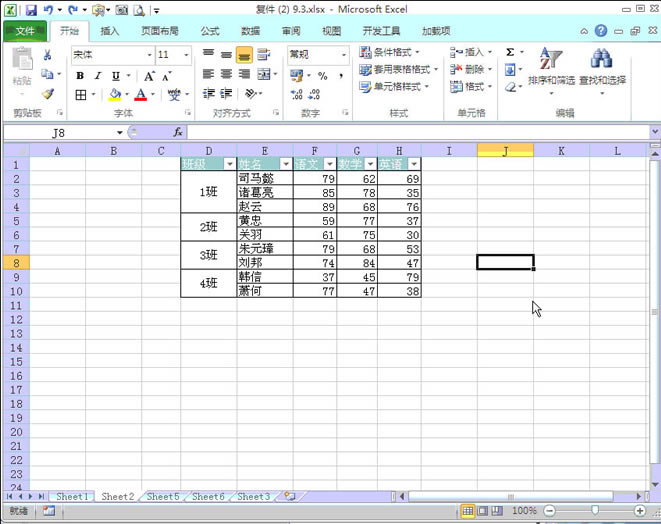Open filter dropdown on 姓名 header
Screen dimensions: 661x524
pos(286,164)
